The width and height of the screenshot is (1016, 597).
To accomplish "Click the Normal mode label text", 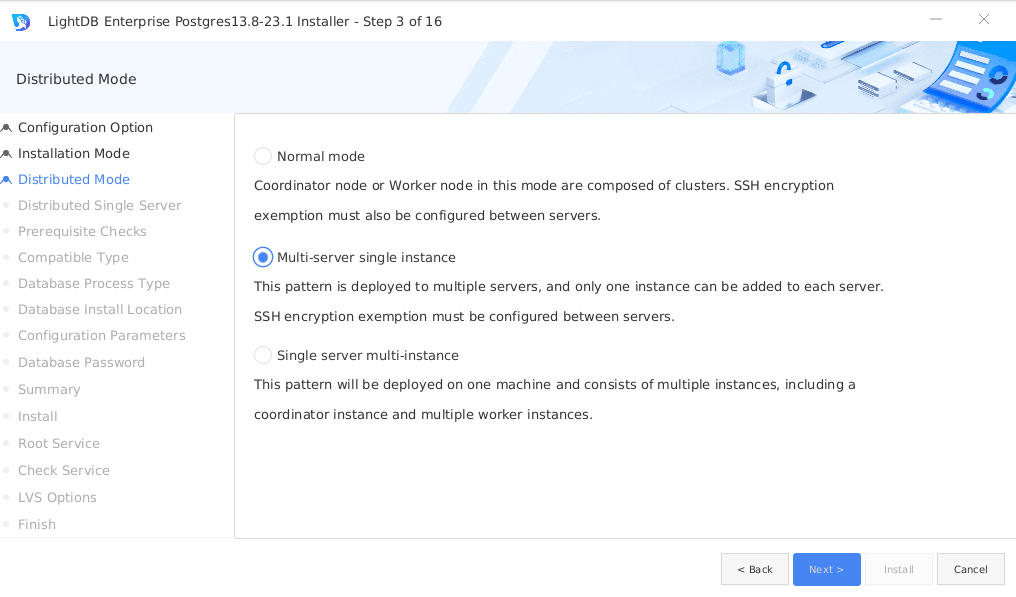I will [x=321, y=156].
